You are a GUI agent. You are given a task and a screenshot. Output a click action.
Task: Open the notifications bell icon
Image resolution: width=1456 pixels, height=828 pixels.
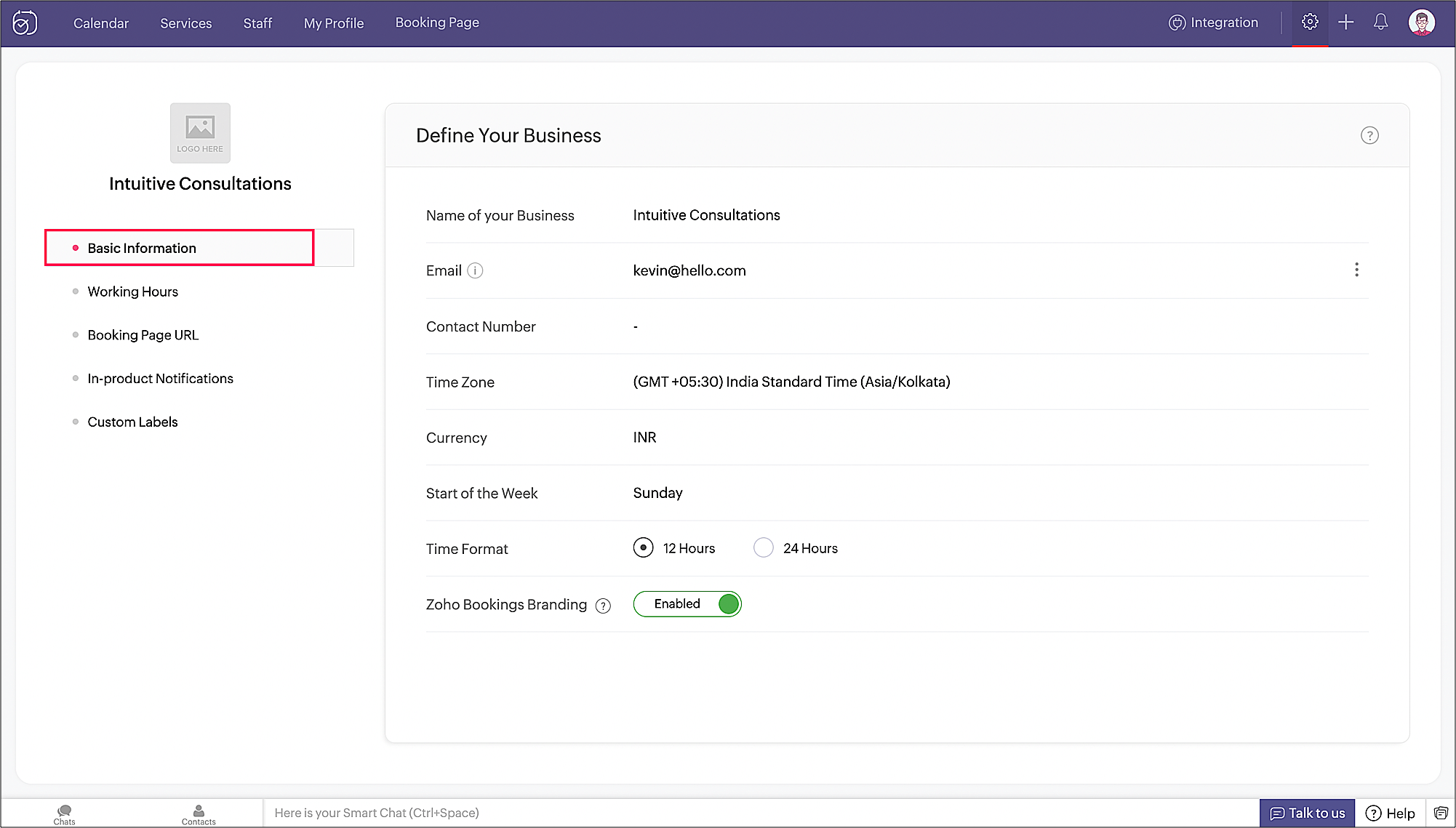coord(1380,23)
